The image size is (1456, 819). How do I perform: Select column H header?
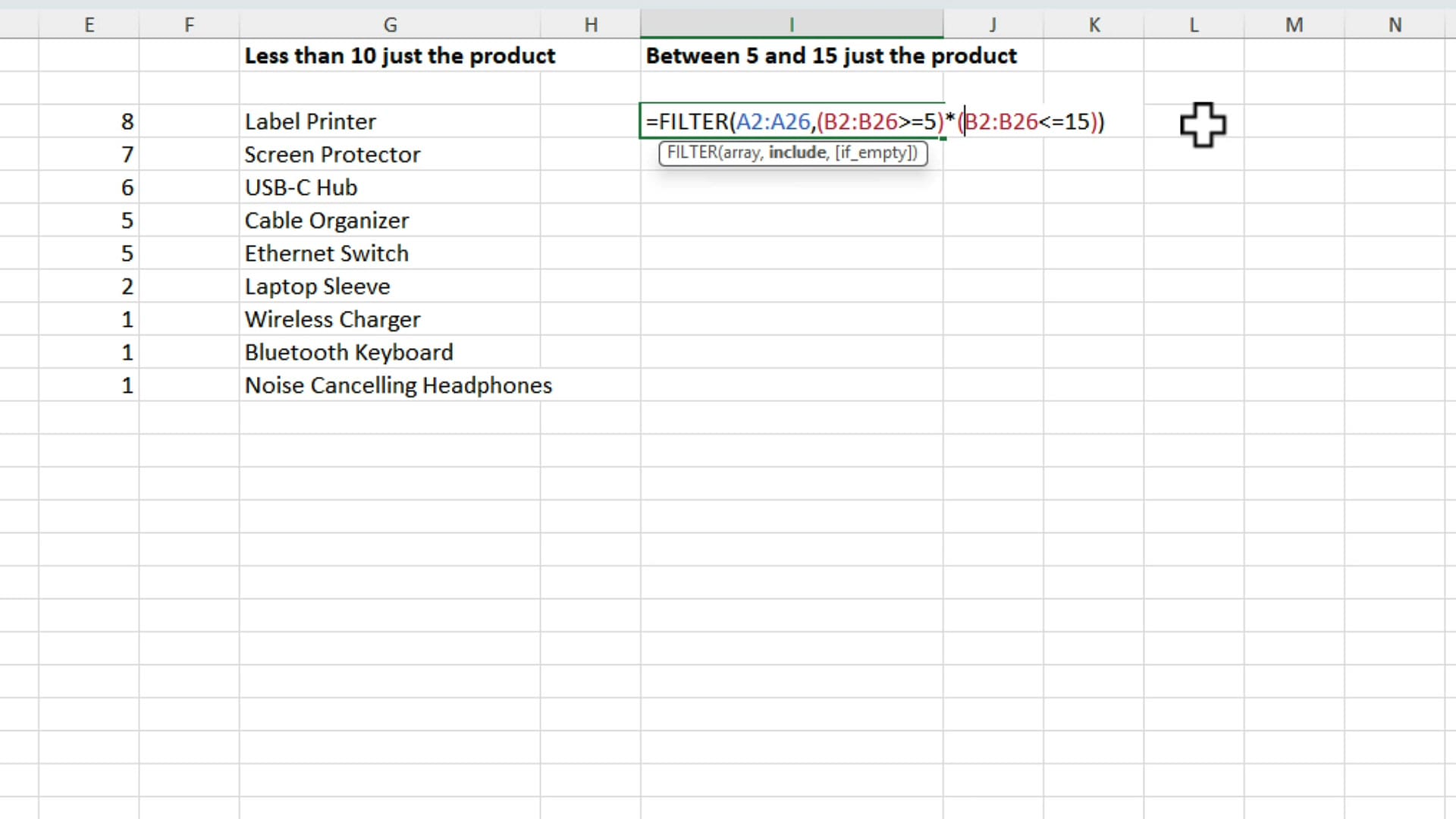590,24
